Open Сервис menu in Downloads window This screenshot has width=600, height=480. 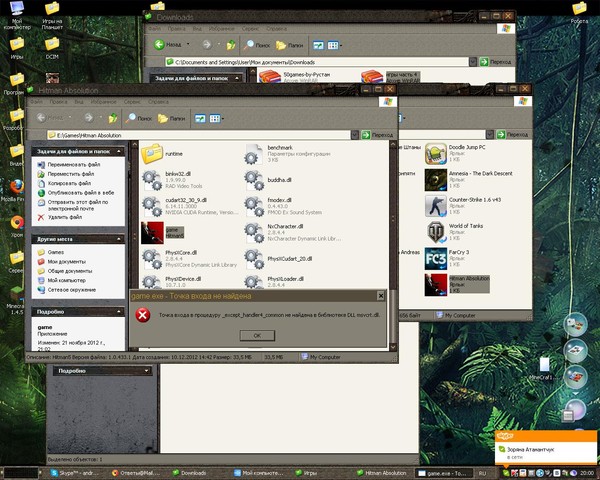click(250, 29)
